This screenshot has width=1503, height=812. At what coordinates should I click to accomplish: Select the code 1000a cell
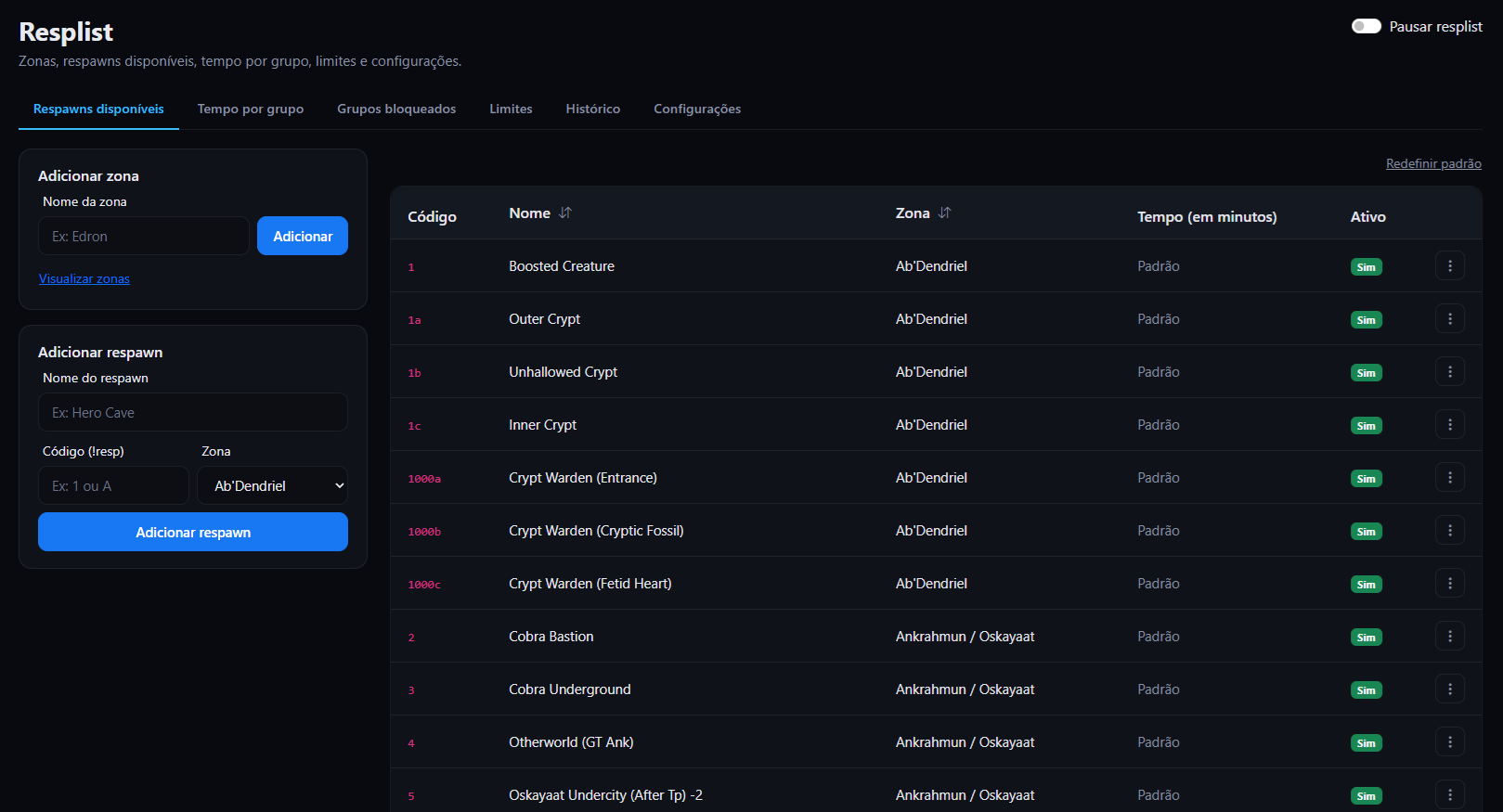424,479
